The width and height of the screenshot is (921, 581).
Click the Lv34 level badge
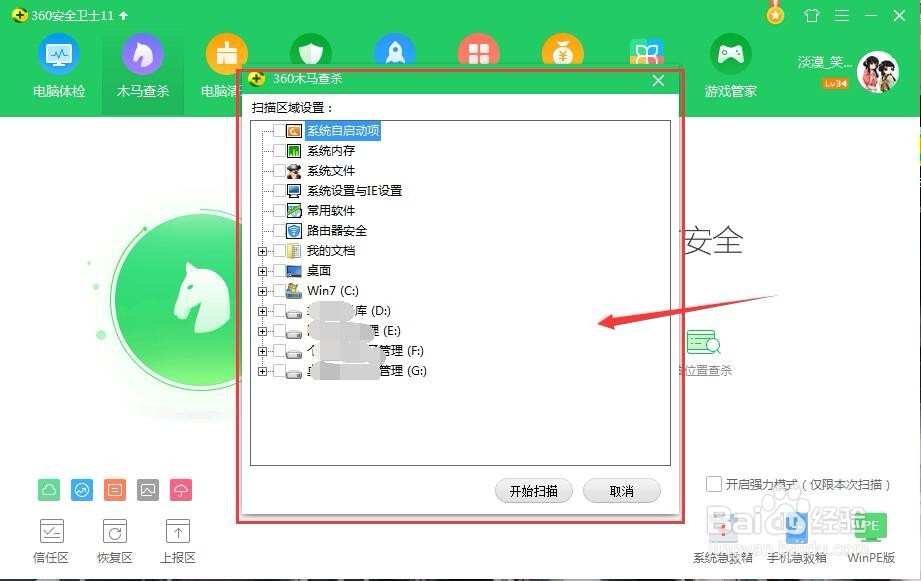(x=835, y=83)
